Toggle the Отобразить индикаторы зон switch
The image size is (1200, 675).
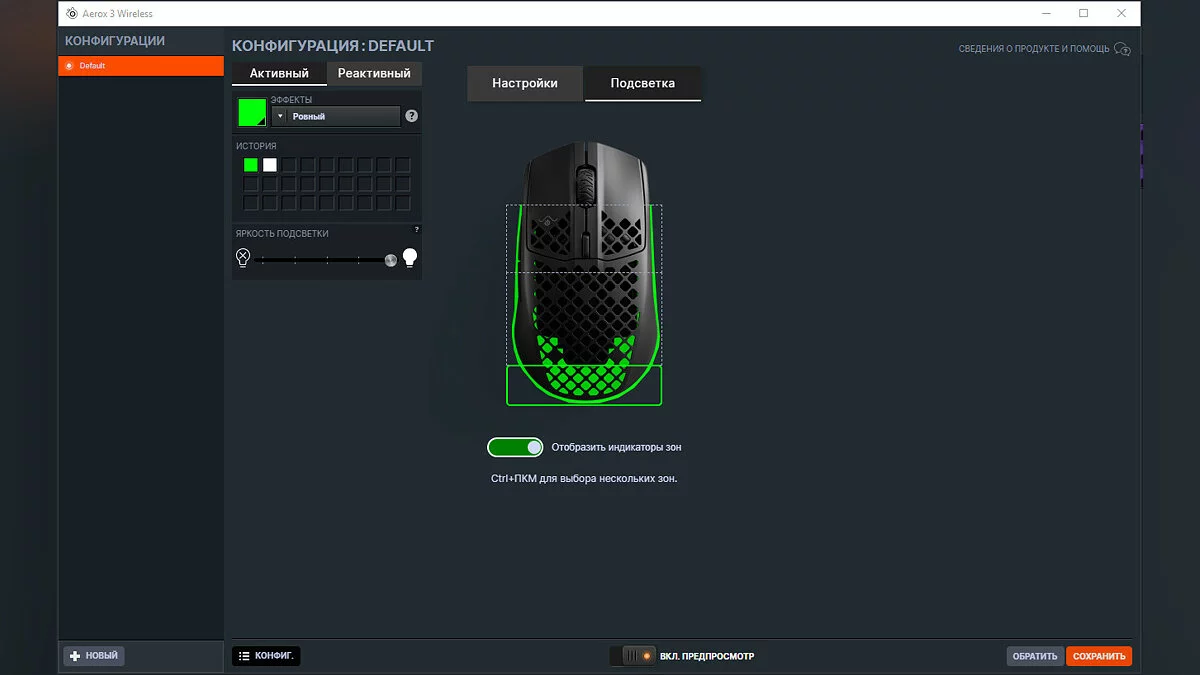coord(515,447)
